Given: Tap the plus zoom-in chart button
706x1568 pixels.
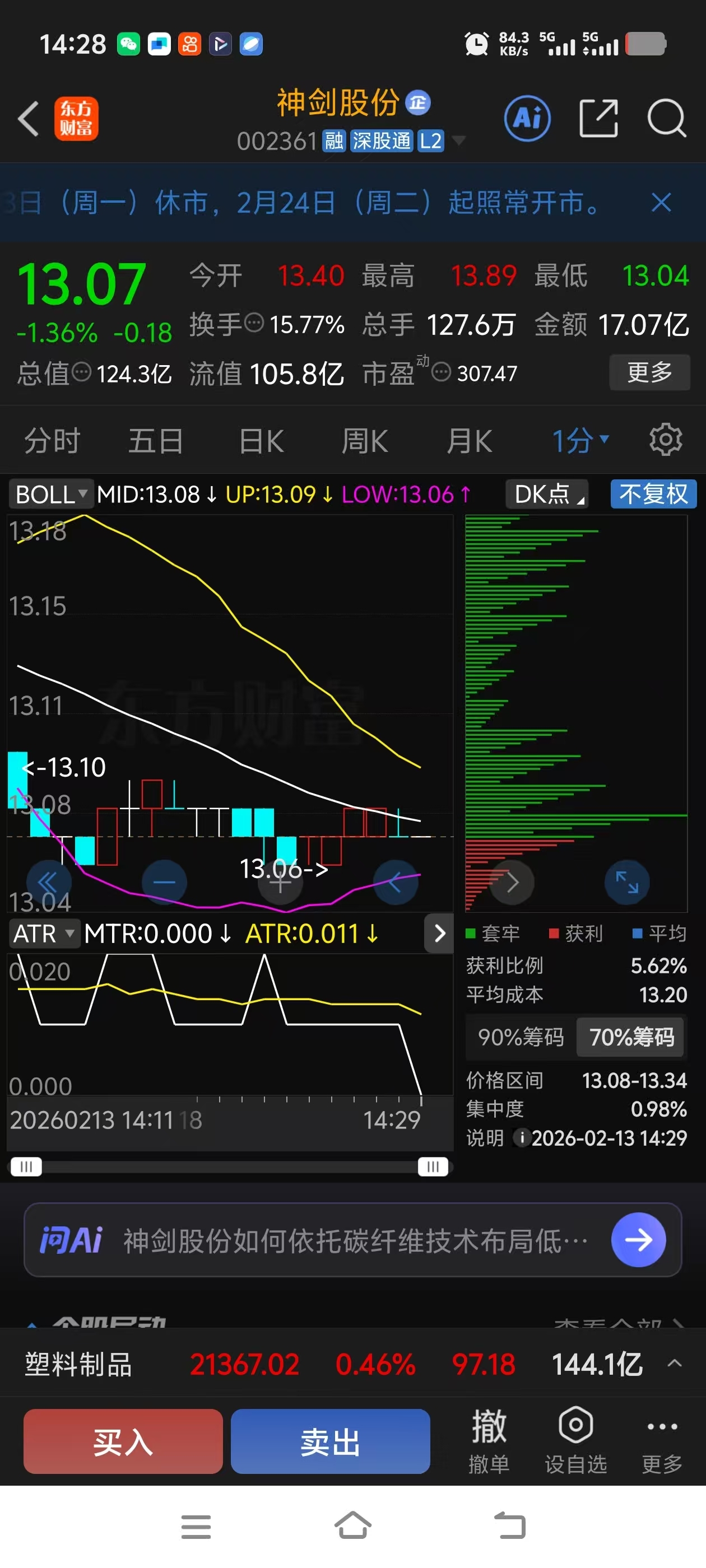Looking at the screenshot, I should click(x=280, y=882).
